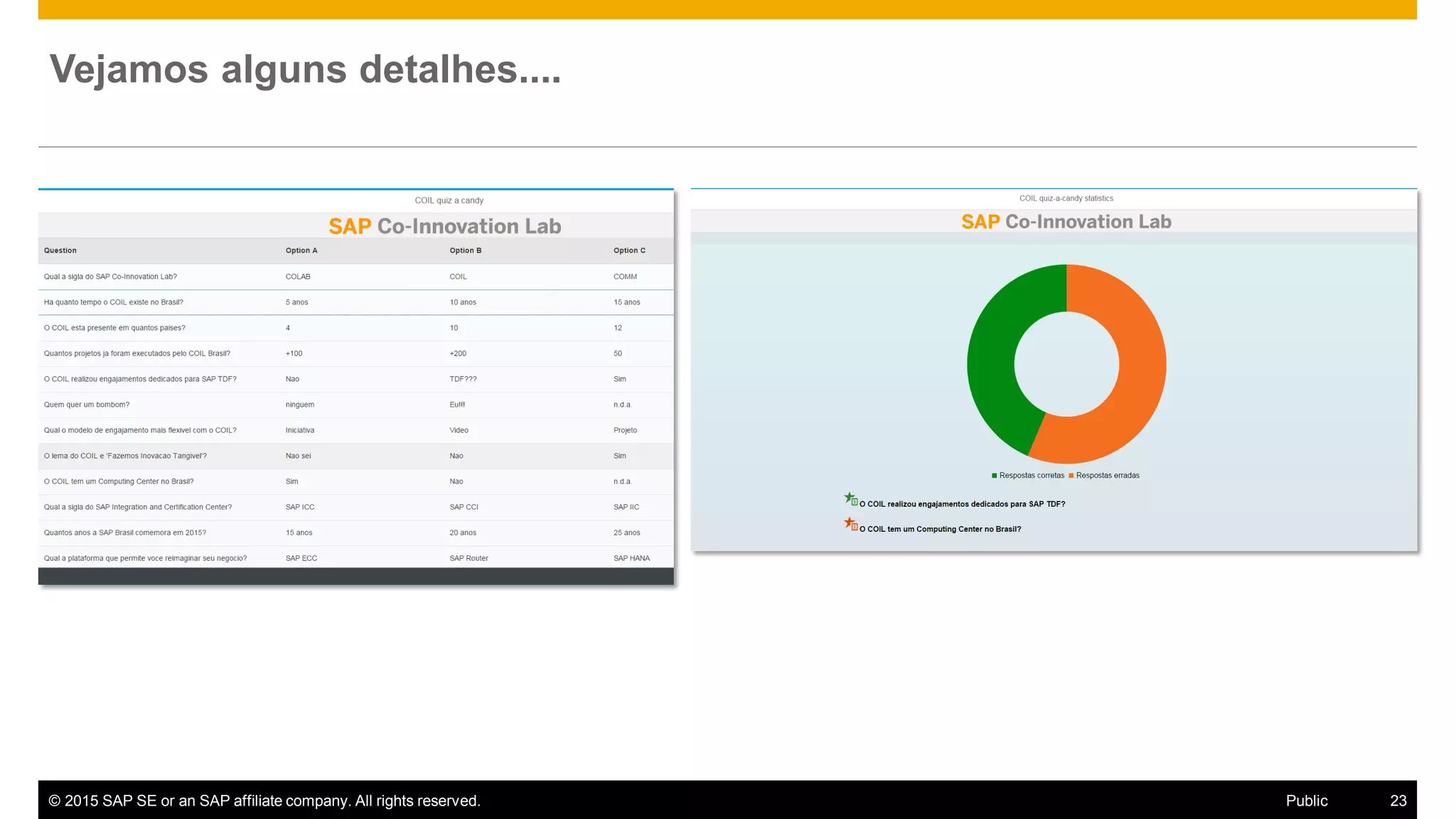Click the 'Projeto' cell
The image size is (1456, 819).
click(x=626, y=430)
